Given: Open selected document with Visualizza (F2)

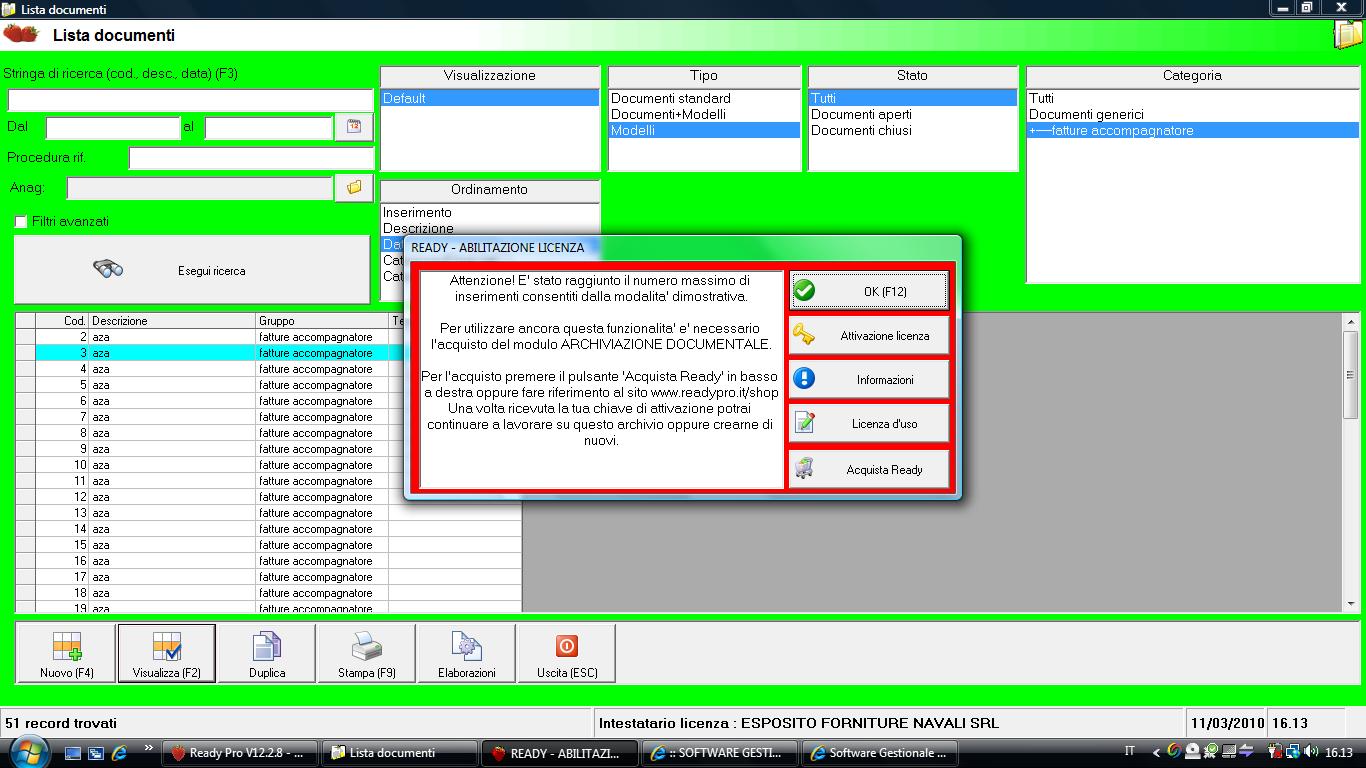Looking at the screenshot, I should click(167, 654).
